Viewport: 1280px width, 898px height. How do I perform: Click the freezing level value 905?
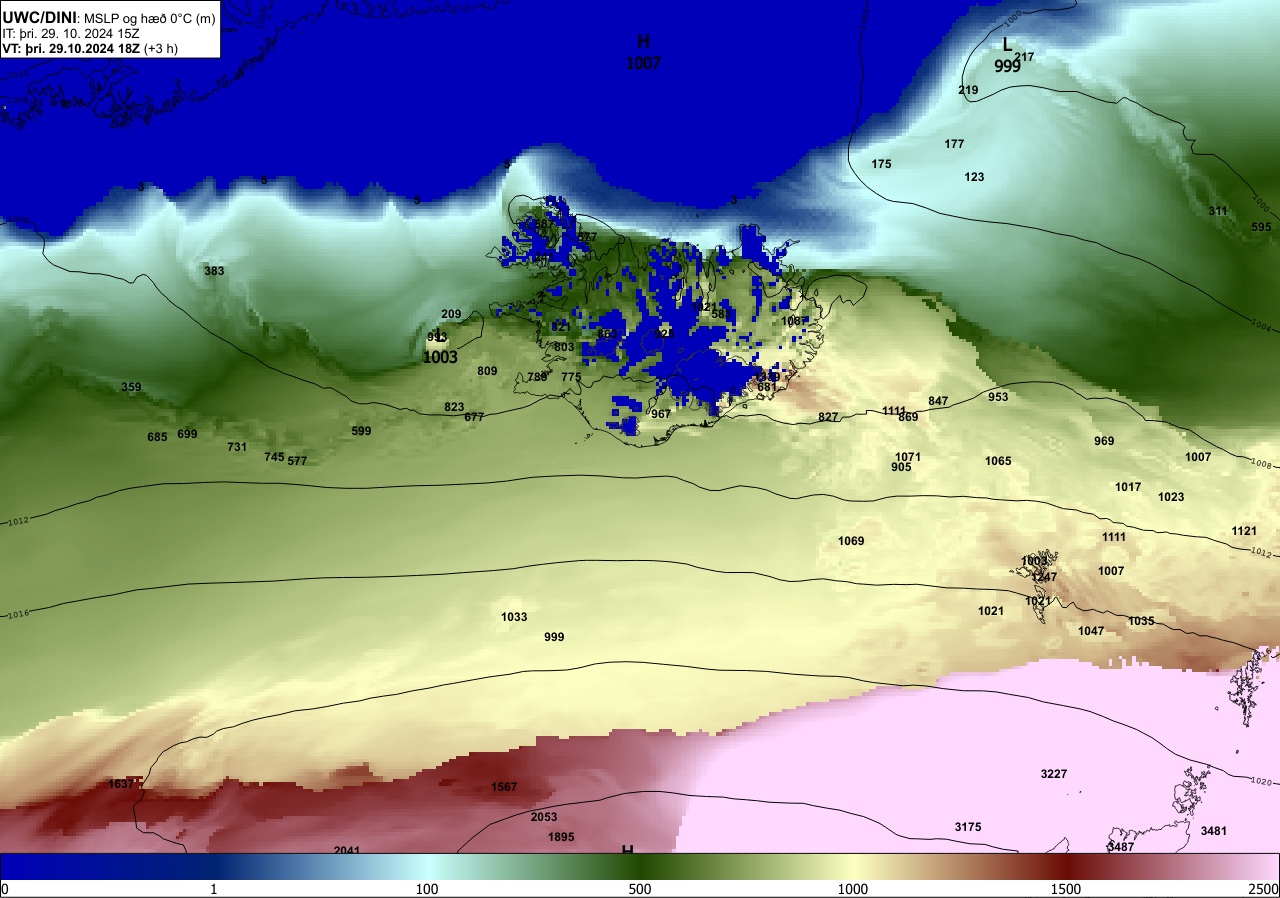901,467
